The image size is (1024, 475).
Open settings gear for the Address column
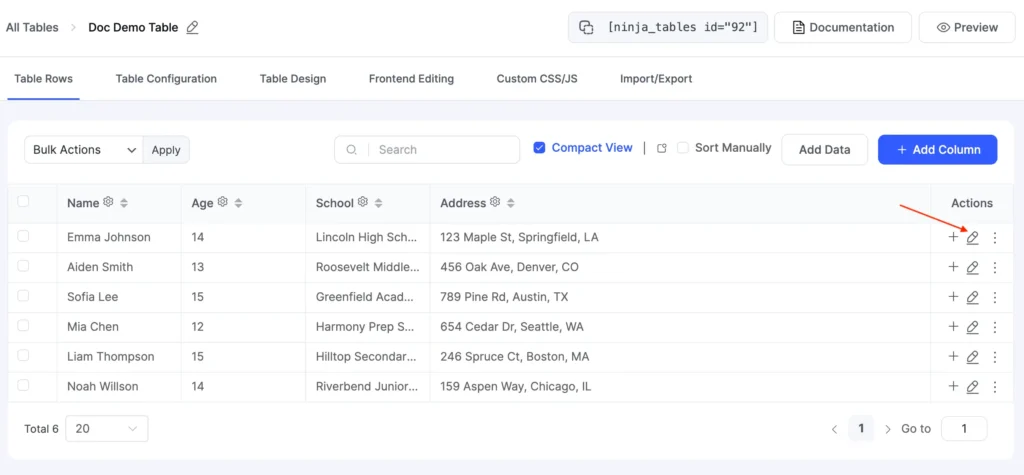point(495,202)
